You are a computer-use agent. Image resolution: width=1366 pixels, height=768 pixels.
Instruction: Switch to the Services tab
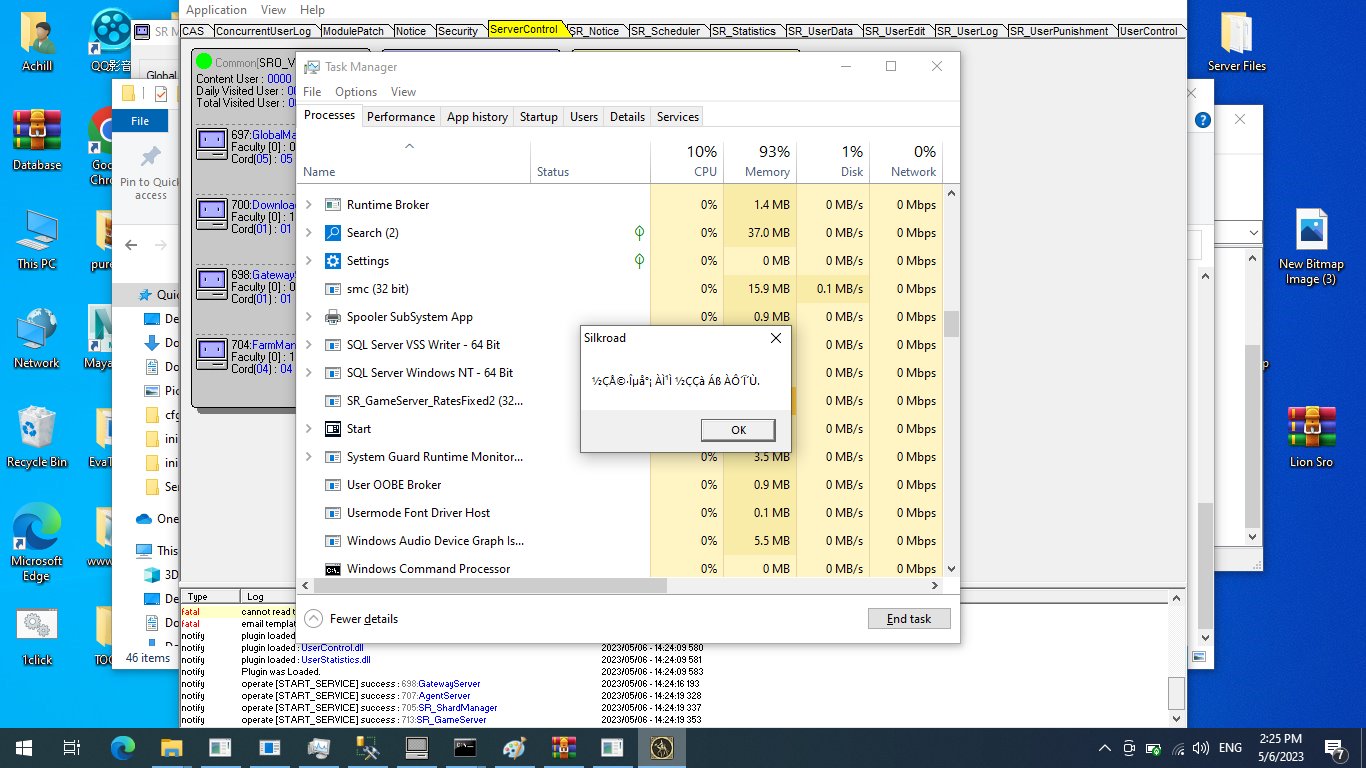(678, 117)
